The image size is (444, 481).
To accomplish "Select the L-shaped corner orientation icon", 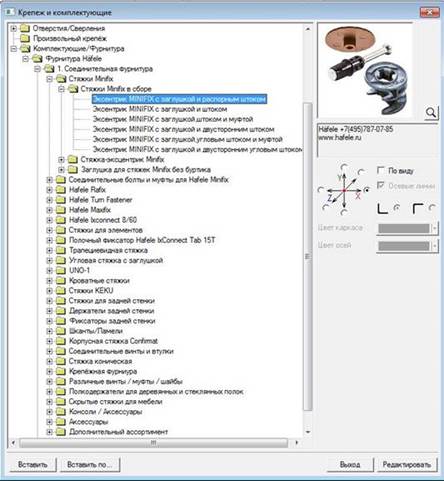I will [382, 209].
